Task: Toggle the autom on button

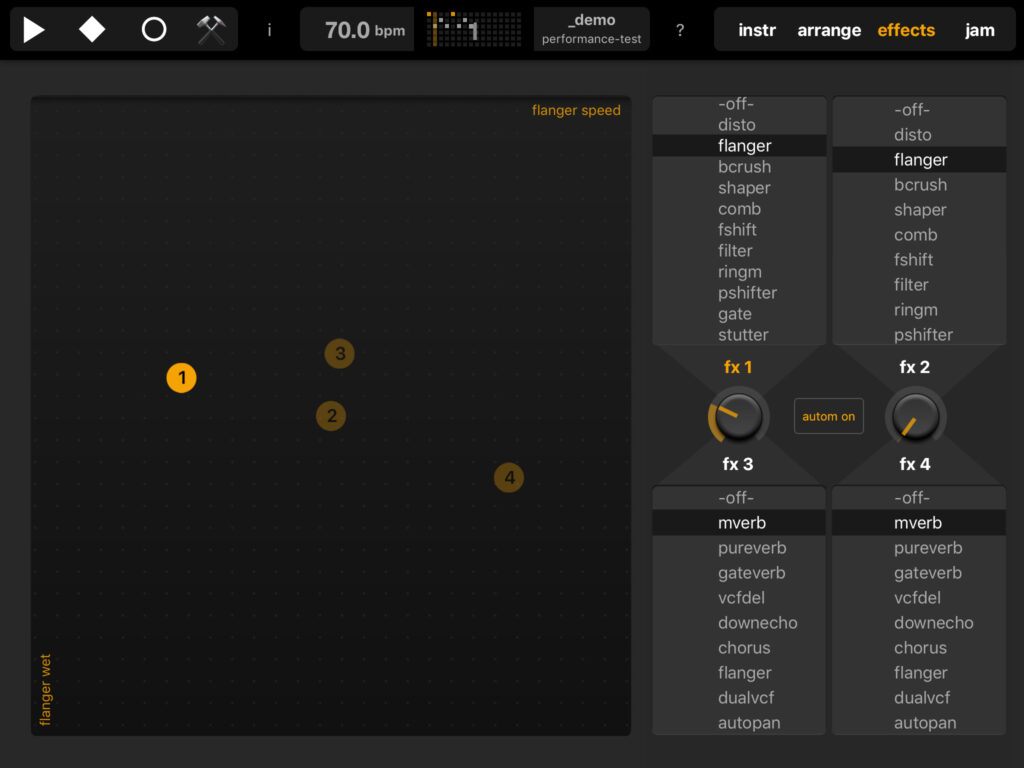Action: pyautogui.click(x=828, y=416)
